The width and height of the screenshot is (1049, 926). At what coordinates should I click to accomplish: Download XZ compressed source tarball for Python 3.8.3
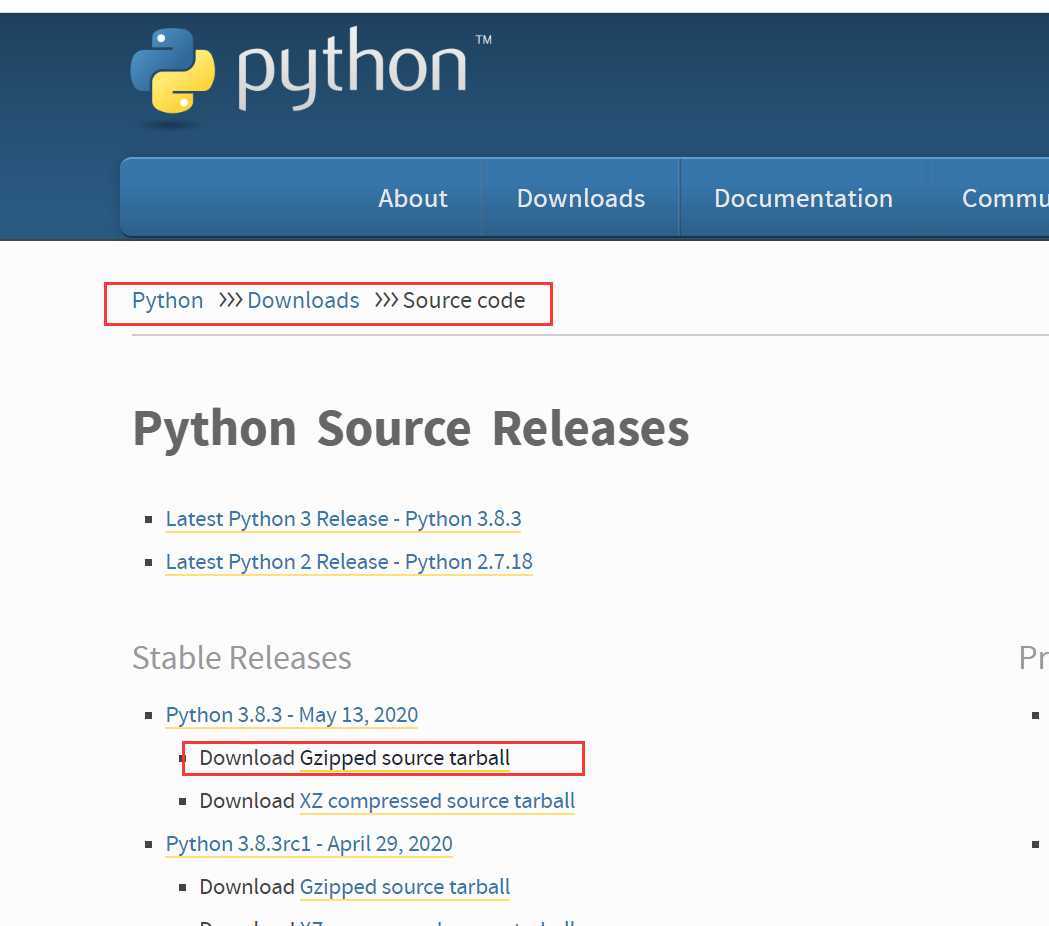(x=437, y=801)
